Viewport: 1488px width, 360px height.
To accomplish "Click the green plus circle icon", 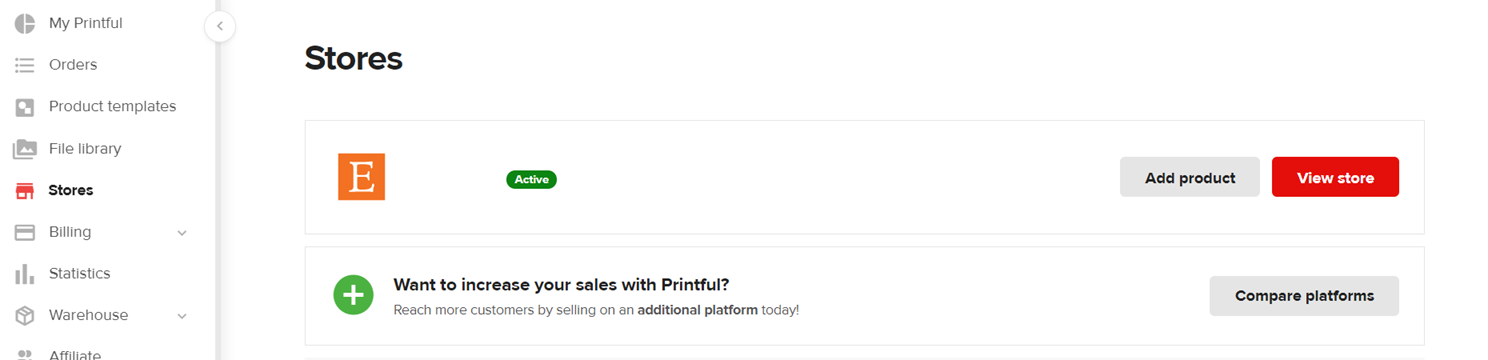I will 353,296.
